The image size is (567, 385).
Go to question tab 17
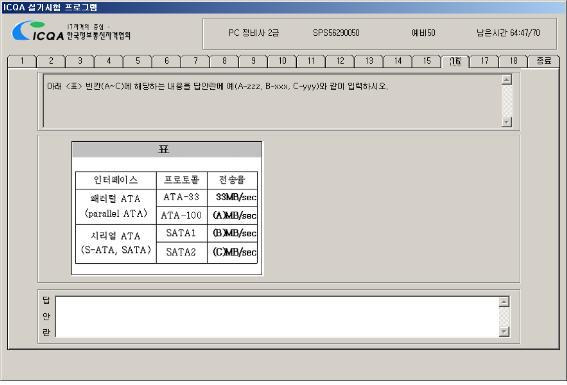[x=485, y=61]
